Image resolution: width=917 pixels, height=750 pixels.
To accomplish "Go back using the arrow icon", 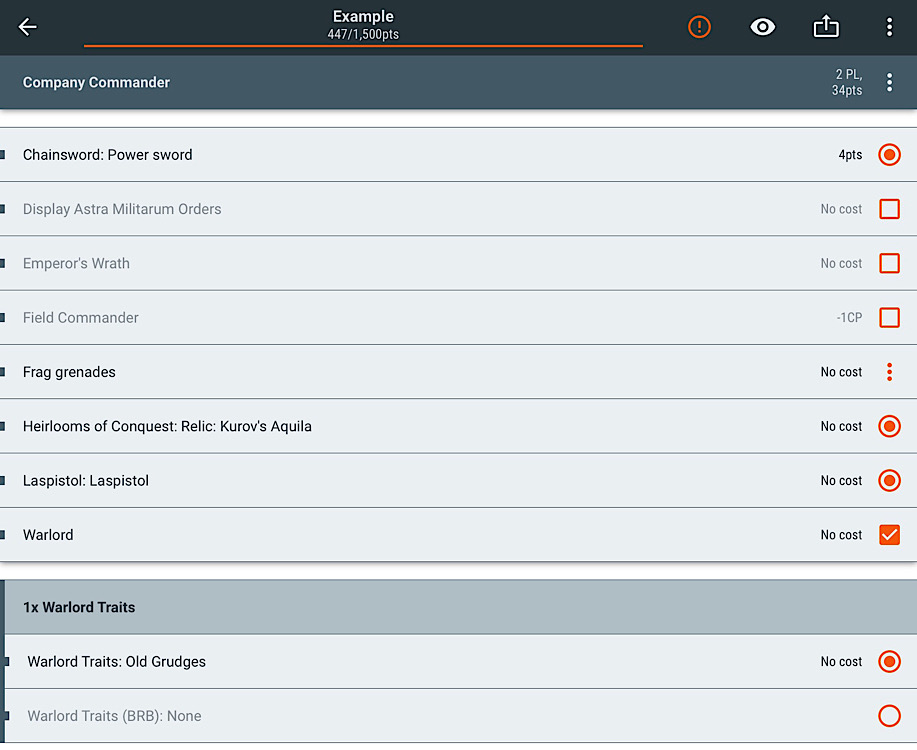I will click(27, 27).
